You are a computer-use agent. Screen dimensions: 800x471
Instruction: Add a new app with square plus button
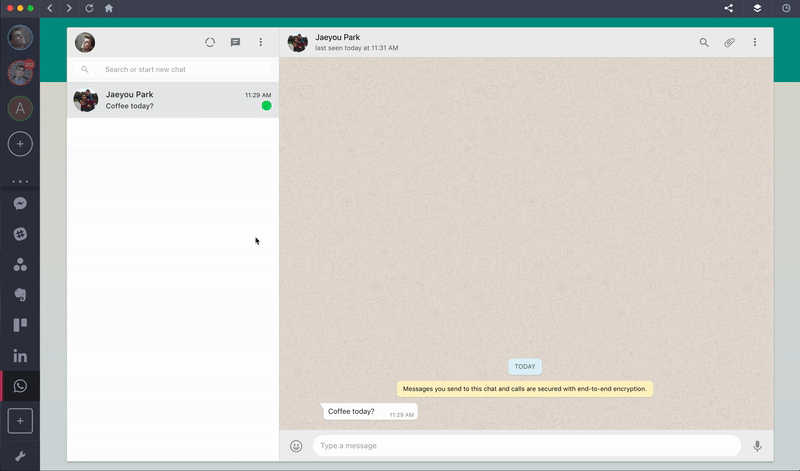click(20, 421)
